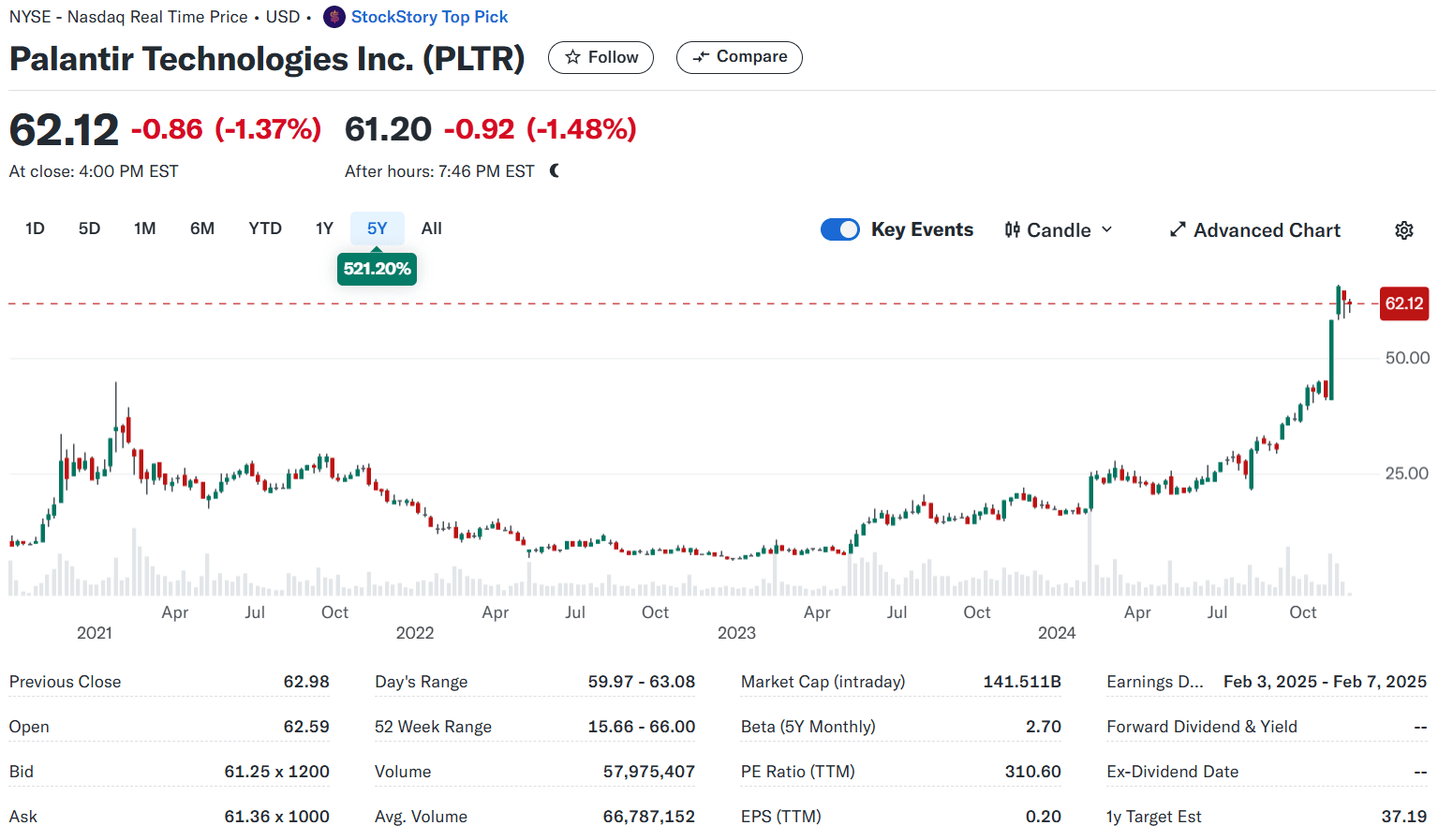The width and height of the screenshot is (1438, 840).
Task: Open chart settings gear icon
Action: tap(1403, 230)
